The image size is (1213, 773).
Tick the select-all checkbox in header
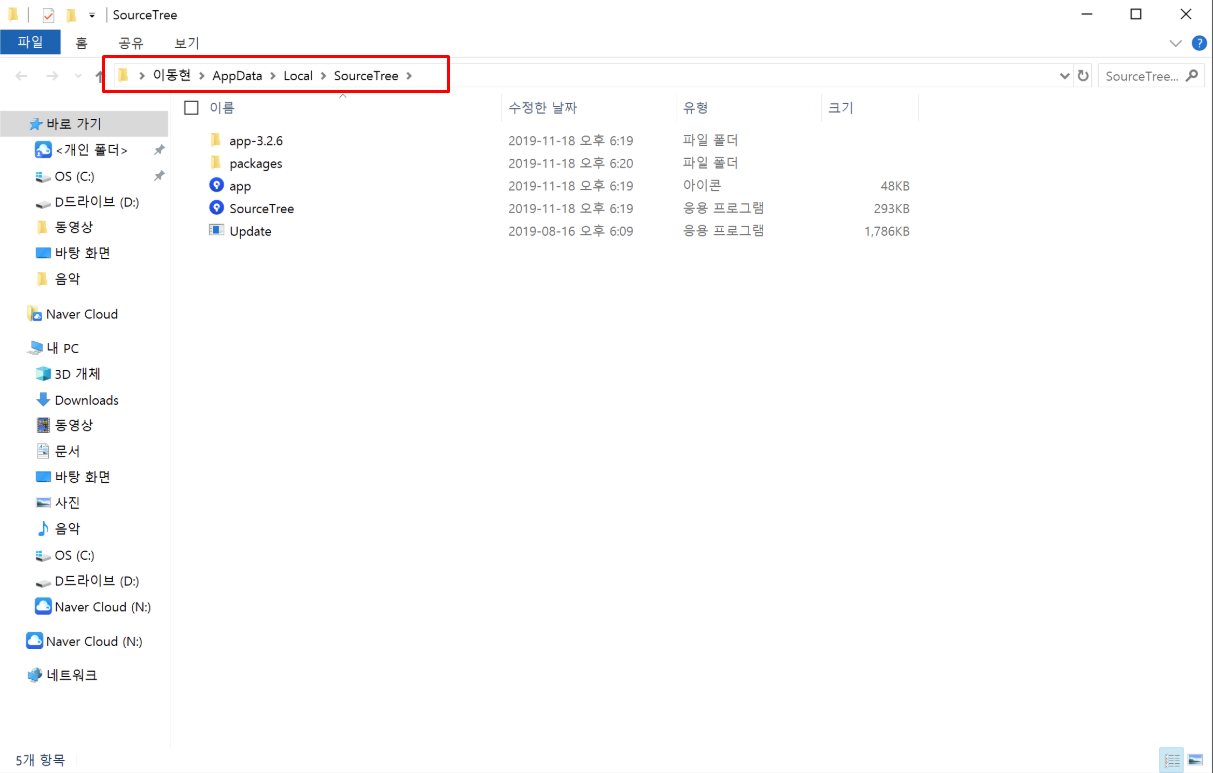(x=192, y=108)
